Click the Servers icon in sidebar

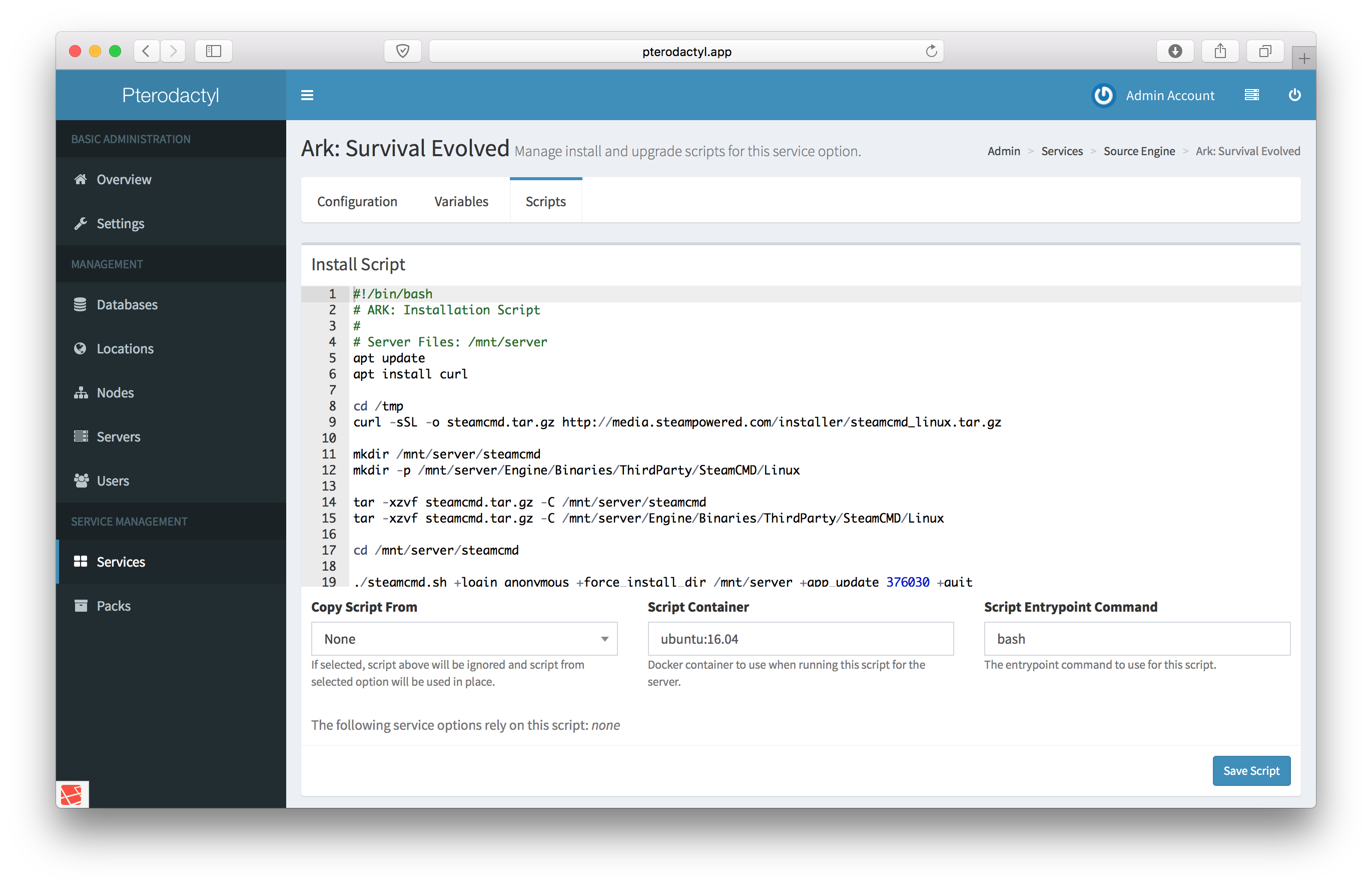coord(82,436)
